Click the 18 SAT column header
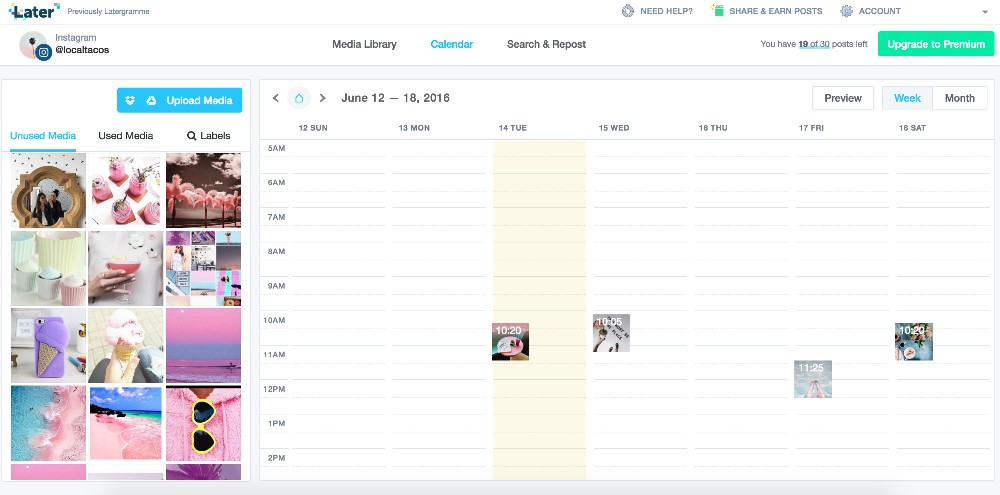Image resolution: width=1000 pixels, height=495 pixels. pyautogui.click(x=912, y=128)
